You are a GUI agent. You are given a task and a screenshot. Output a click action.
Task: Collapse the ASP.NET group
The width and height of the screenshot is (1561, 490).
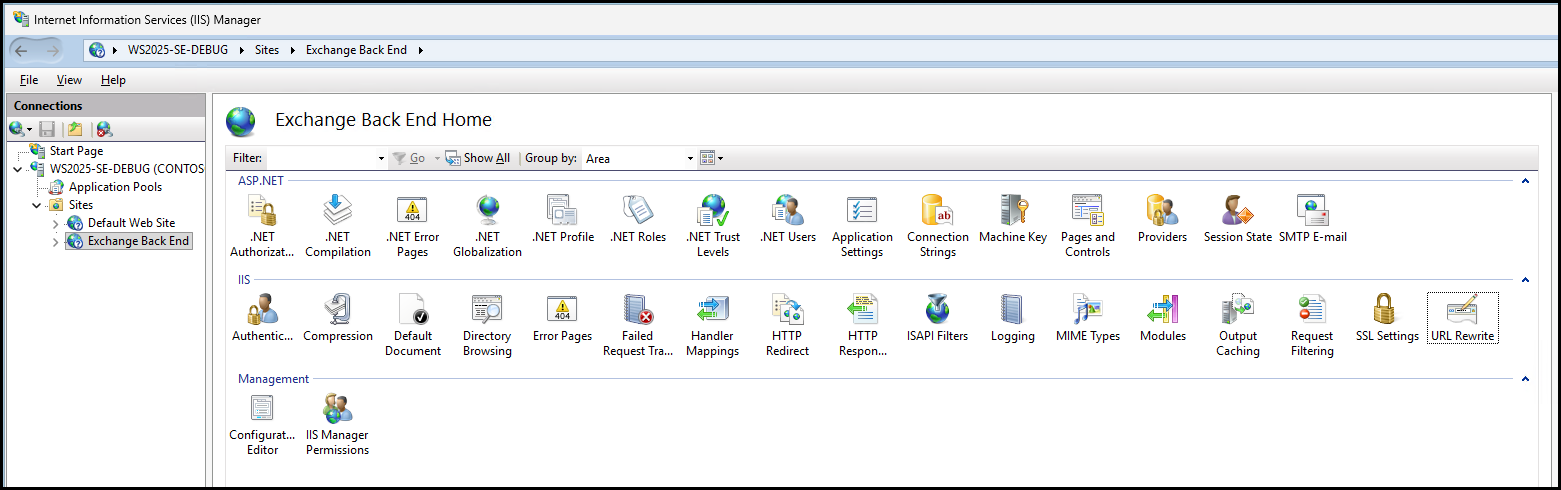tap(1525, 181)
